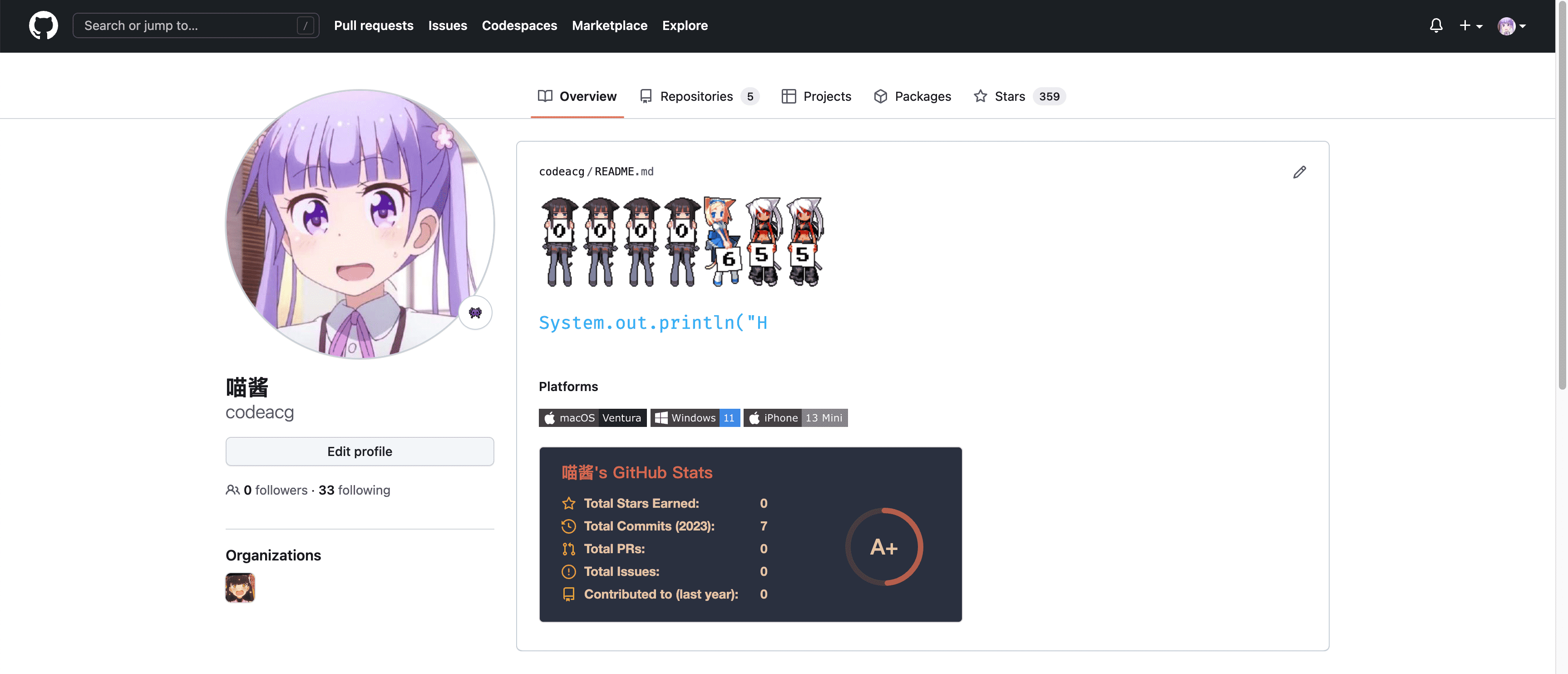Click the followers people icon
This screenshot has height=674, width=1568.
click(232, 490)
